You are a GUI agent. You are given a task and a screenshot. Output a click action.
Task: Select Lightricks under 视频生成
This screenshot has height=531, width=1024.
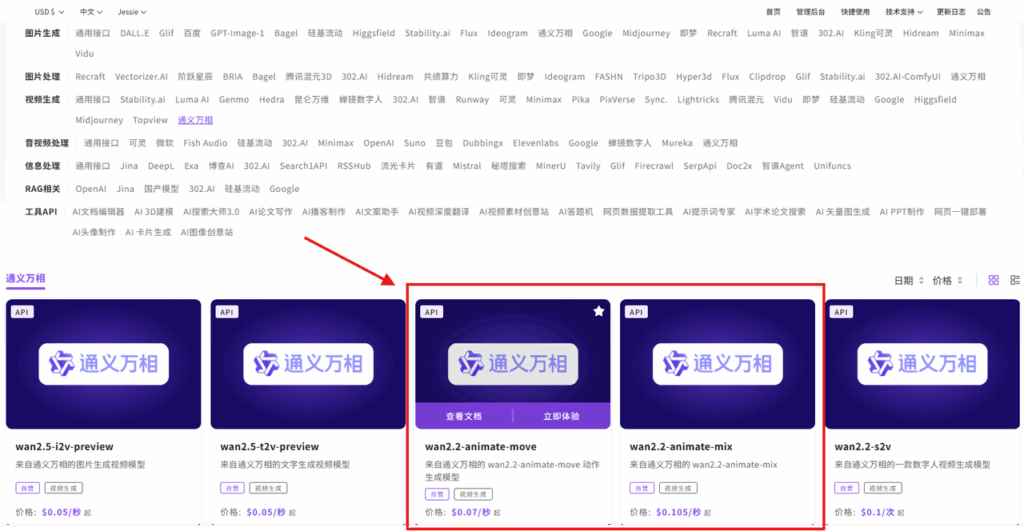point(698,100)
